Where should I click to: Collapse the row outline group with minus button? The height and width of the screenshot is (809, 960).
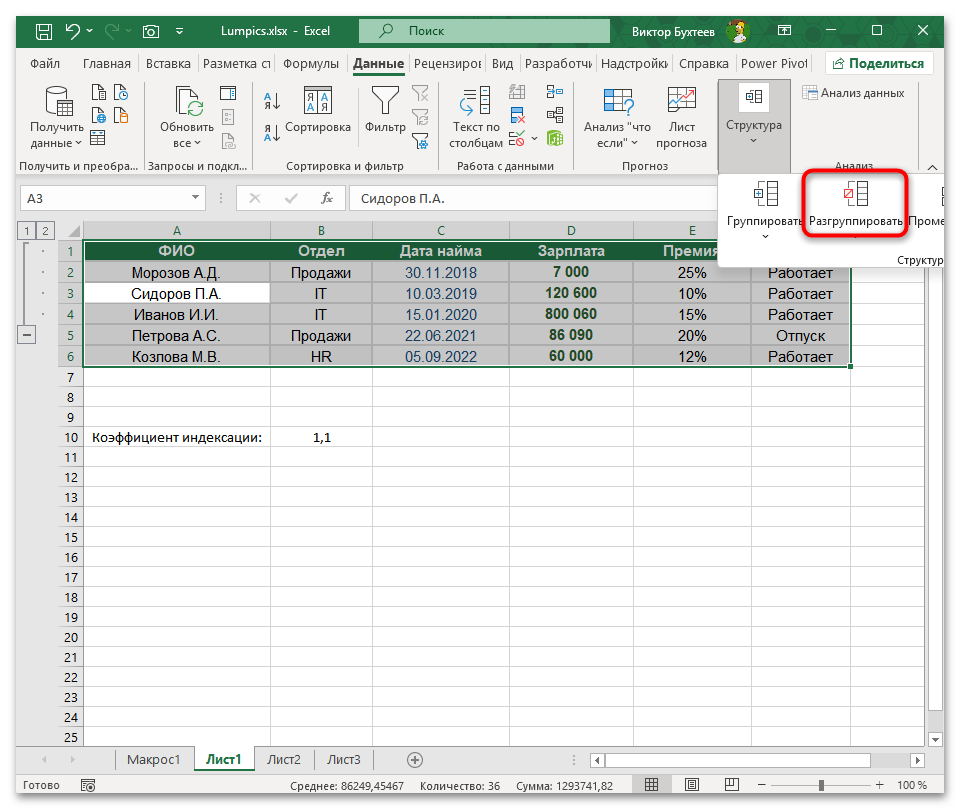[27, 335]
